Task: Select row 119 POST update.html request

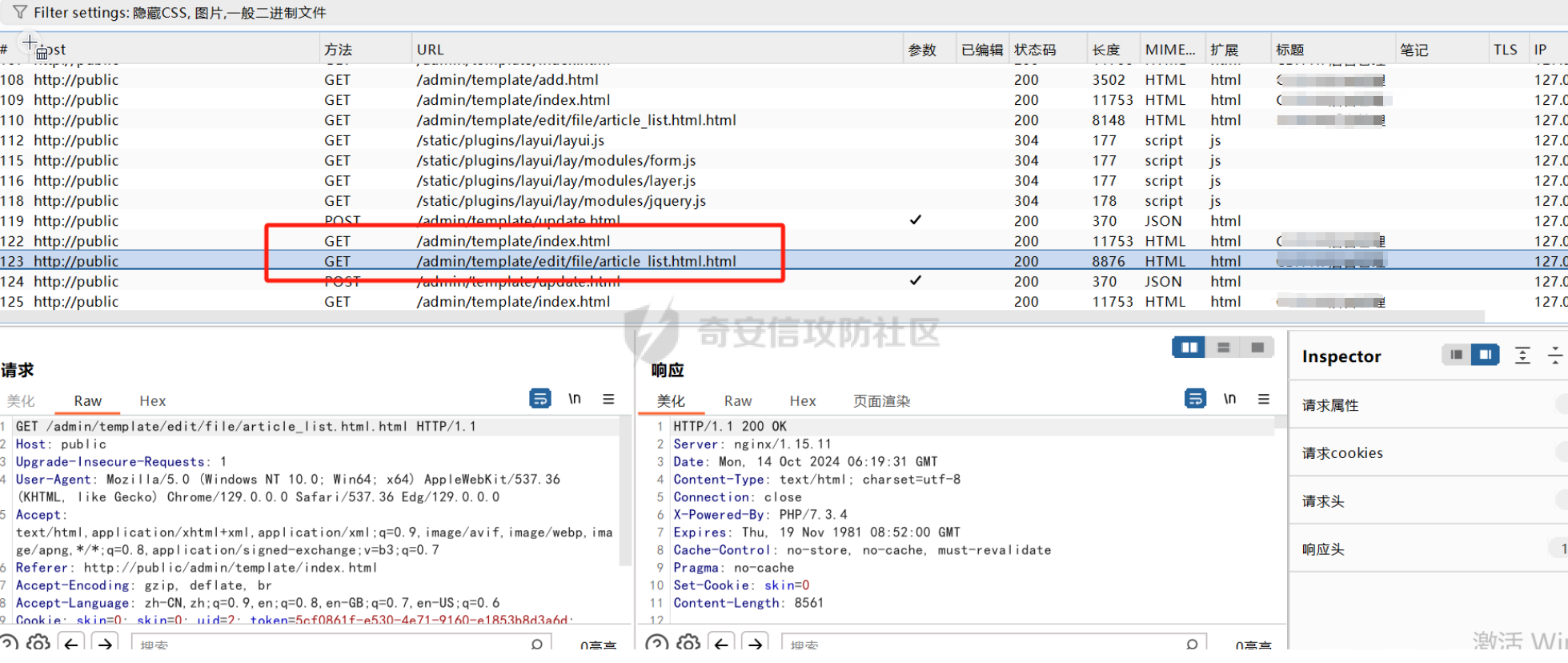Action: click(x=784, y=221)
